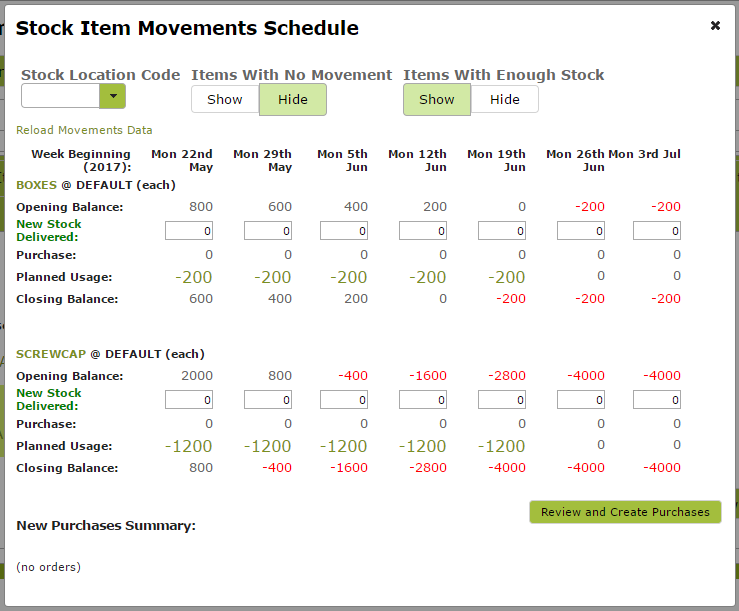Viewport: 739px width, 611px height.
Task: Click the New Purchases Summary heading
Action: click(x=106, y=526)
